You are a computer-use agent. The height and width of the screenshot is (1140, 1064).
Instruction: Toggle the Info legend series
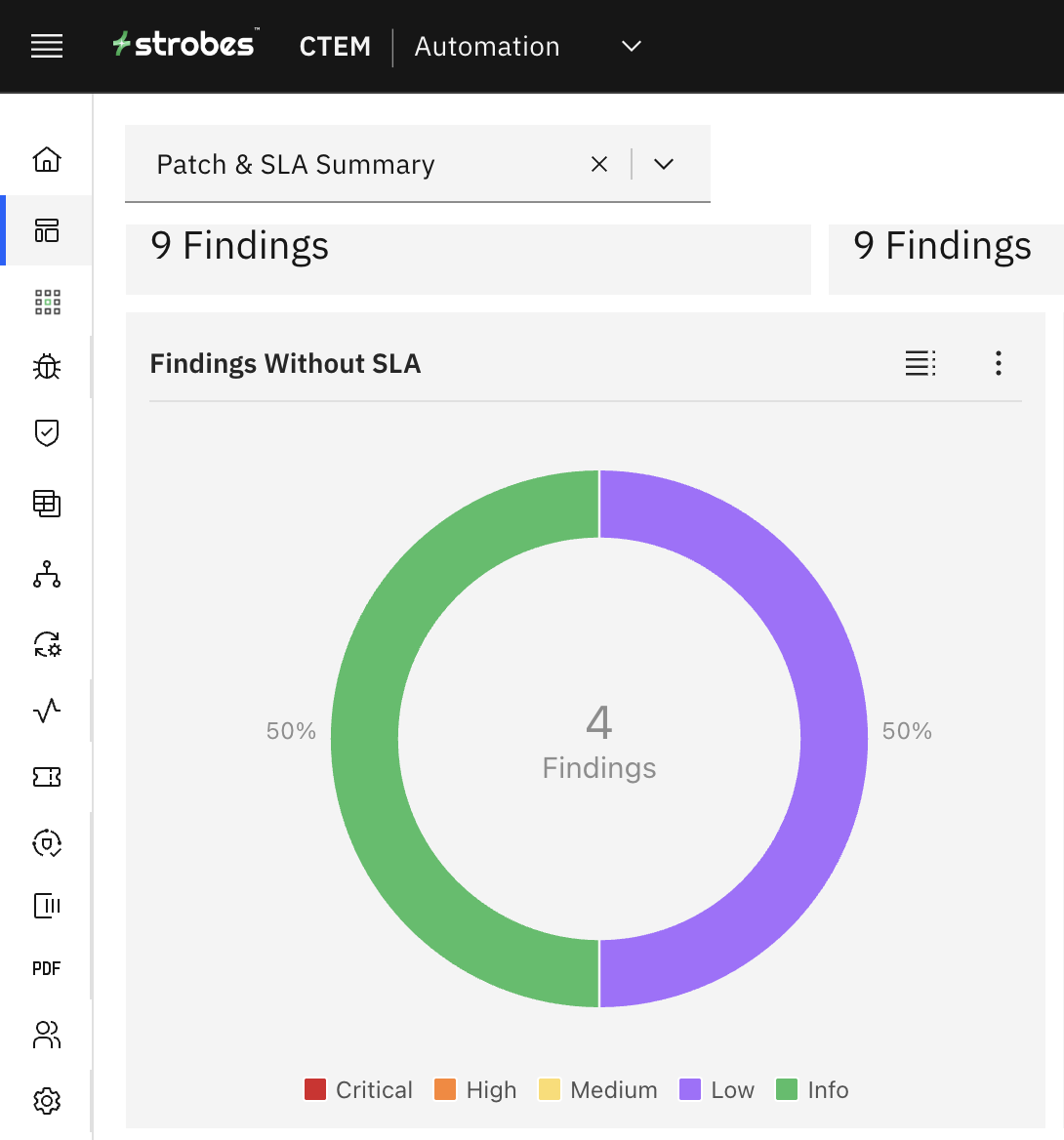point(812,1089)
